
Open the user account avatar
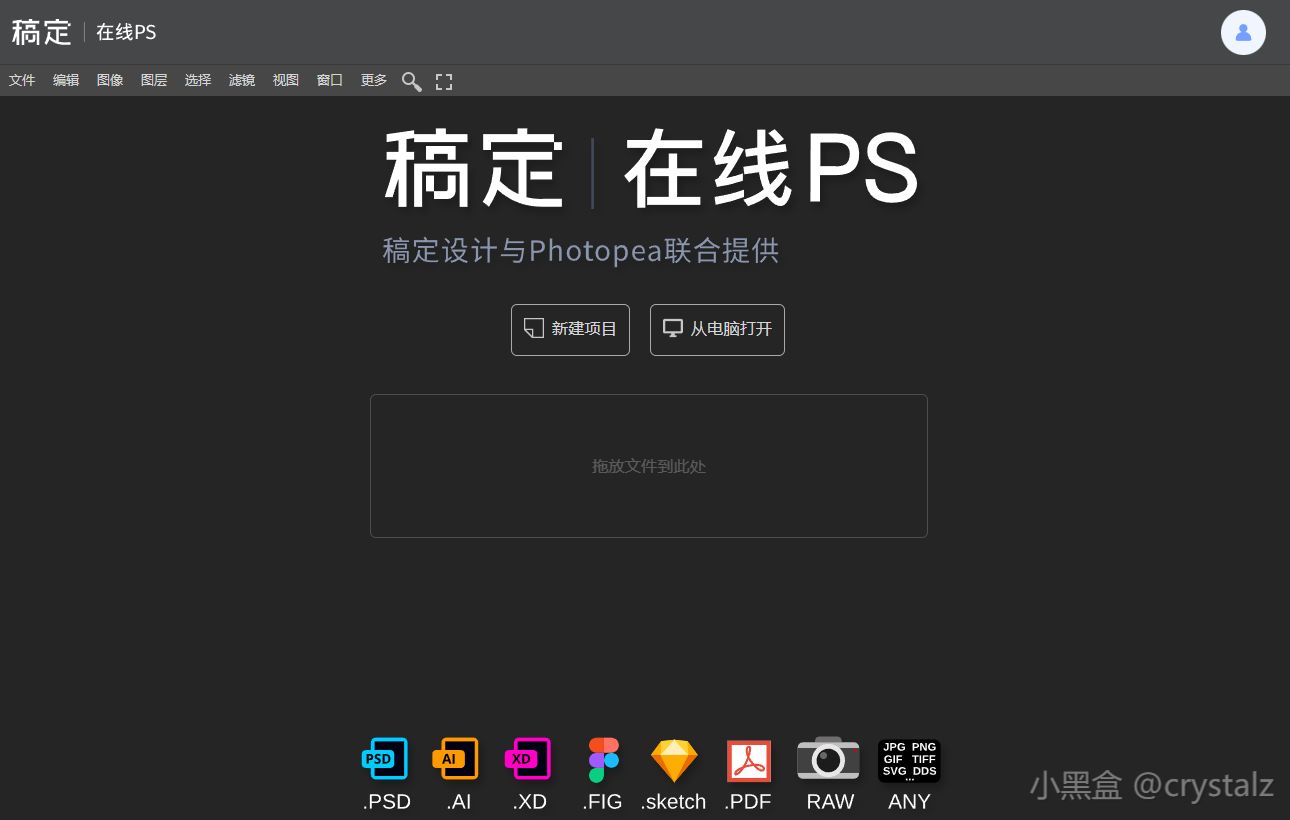(1243, 32)
